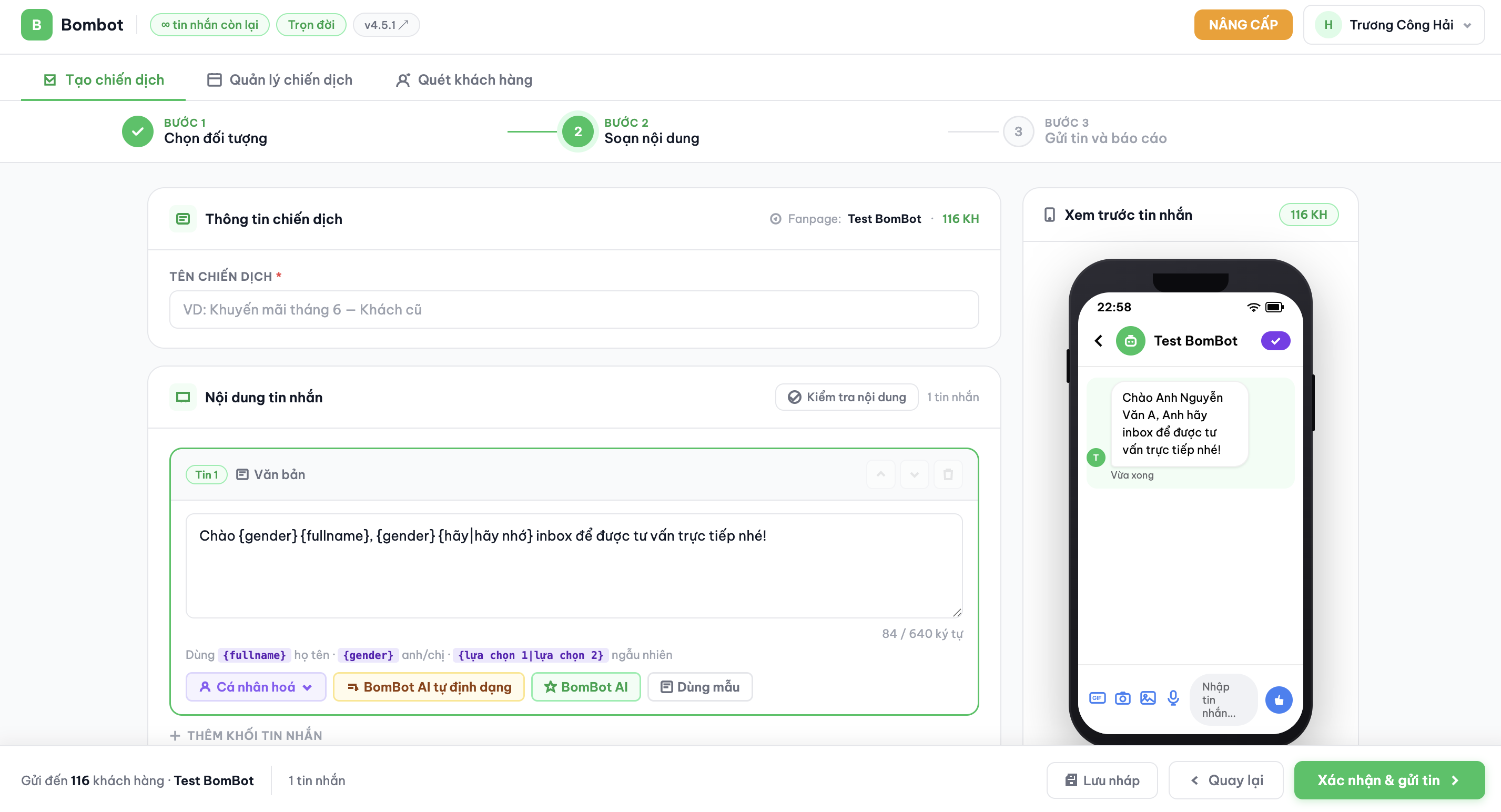Click inside the message content textarea

coord(573,565)
